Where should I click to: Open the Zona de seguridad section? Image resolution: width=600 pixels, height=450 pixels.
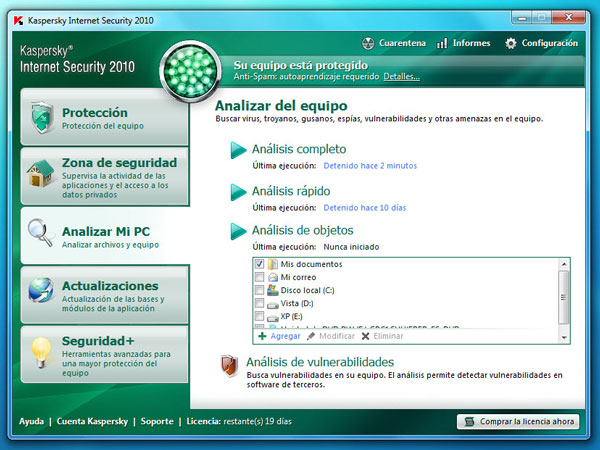[104, 176]
